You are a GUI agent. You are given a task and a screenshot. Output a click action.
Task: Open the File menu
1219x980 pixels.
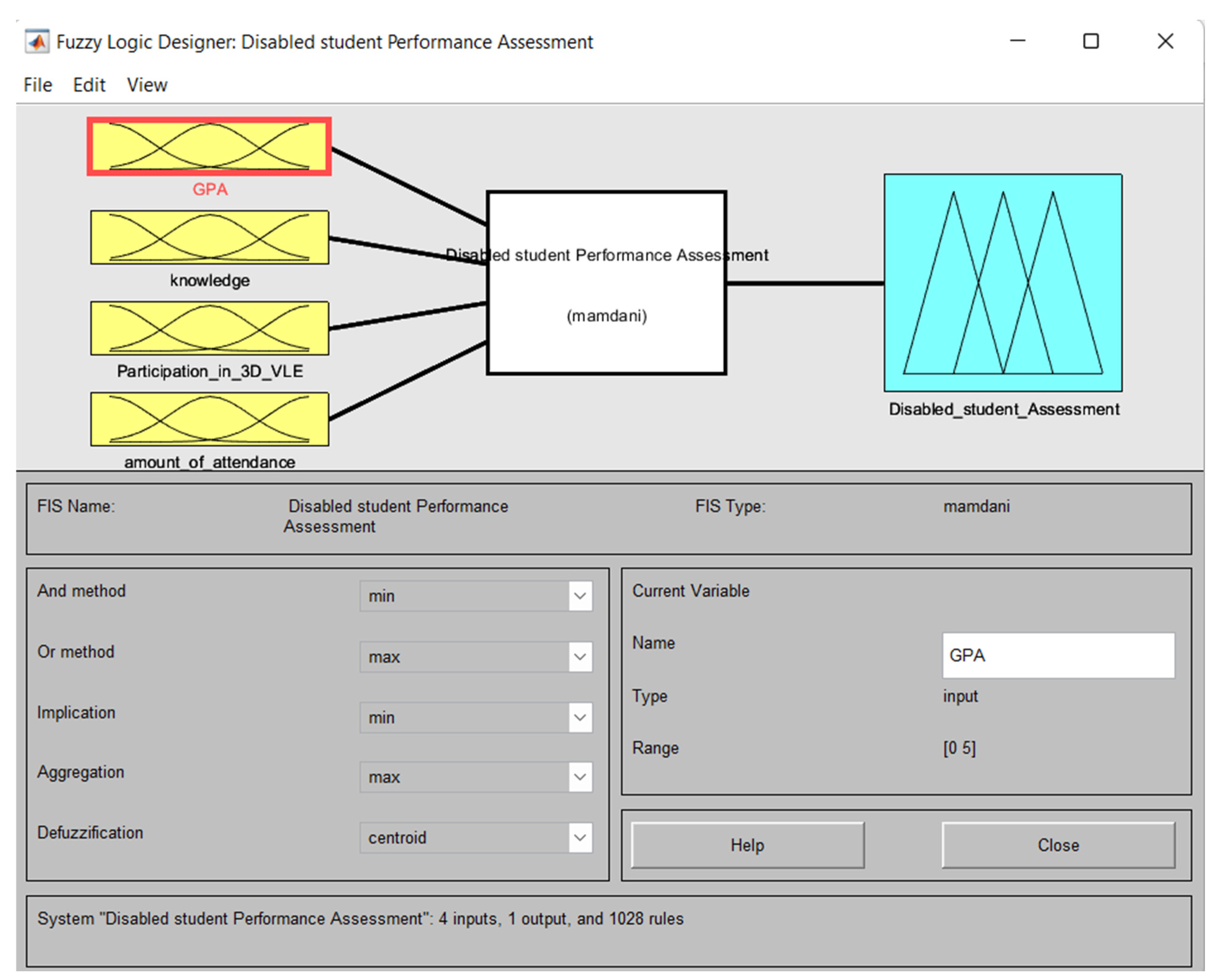click(38, 85)
